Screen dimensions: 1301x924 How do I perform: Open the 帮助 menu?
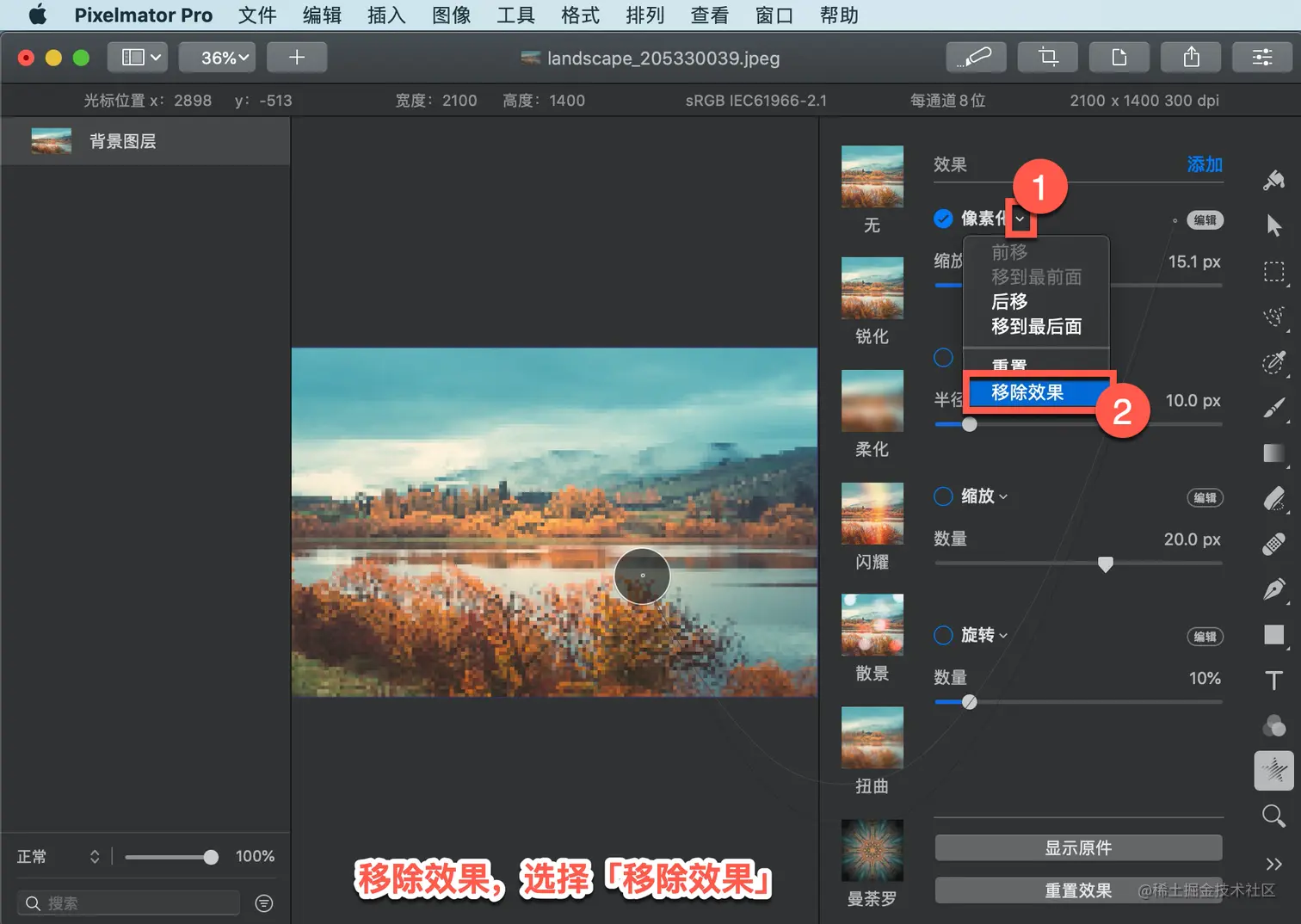tap(839, 15)
